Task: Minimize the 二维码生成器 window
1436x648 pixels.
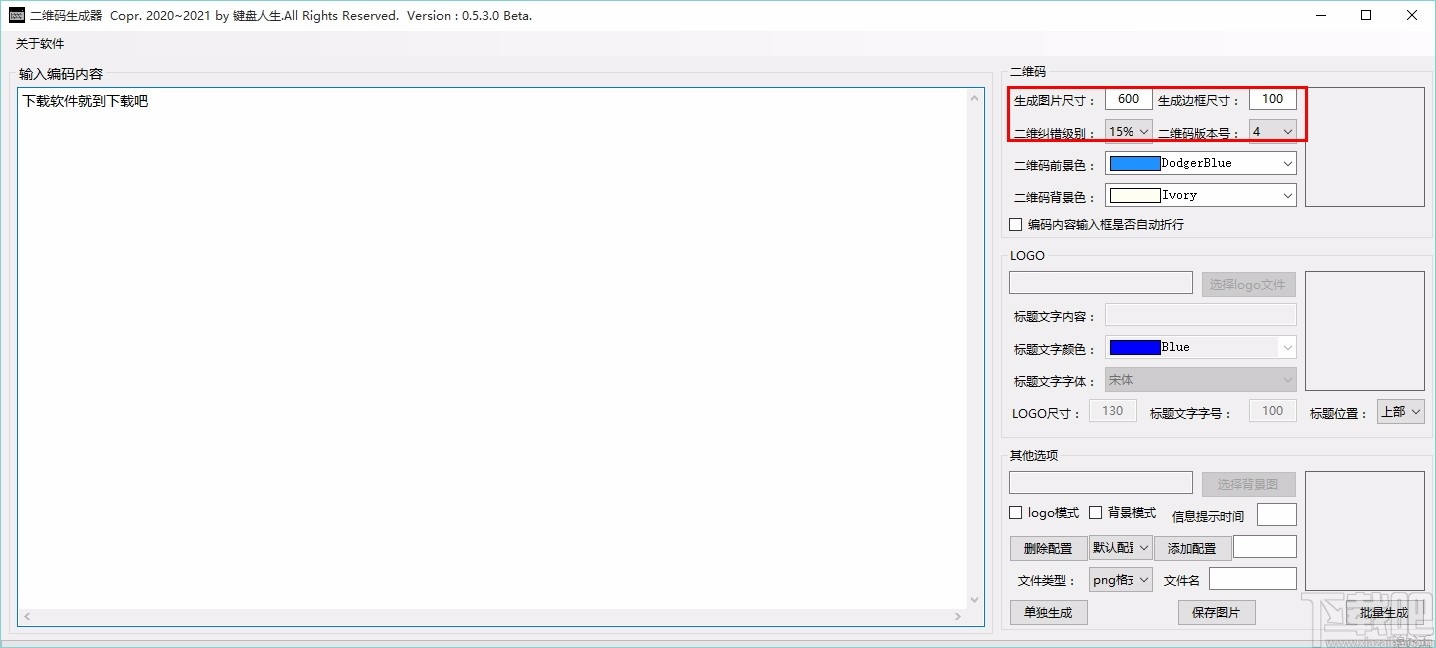Action: click(1320, 15)
